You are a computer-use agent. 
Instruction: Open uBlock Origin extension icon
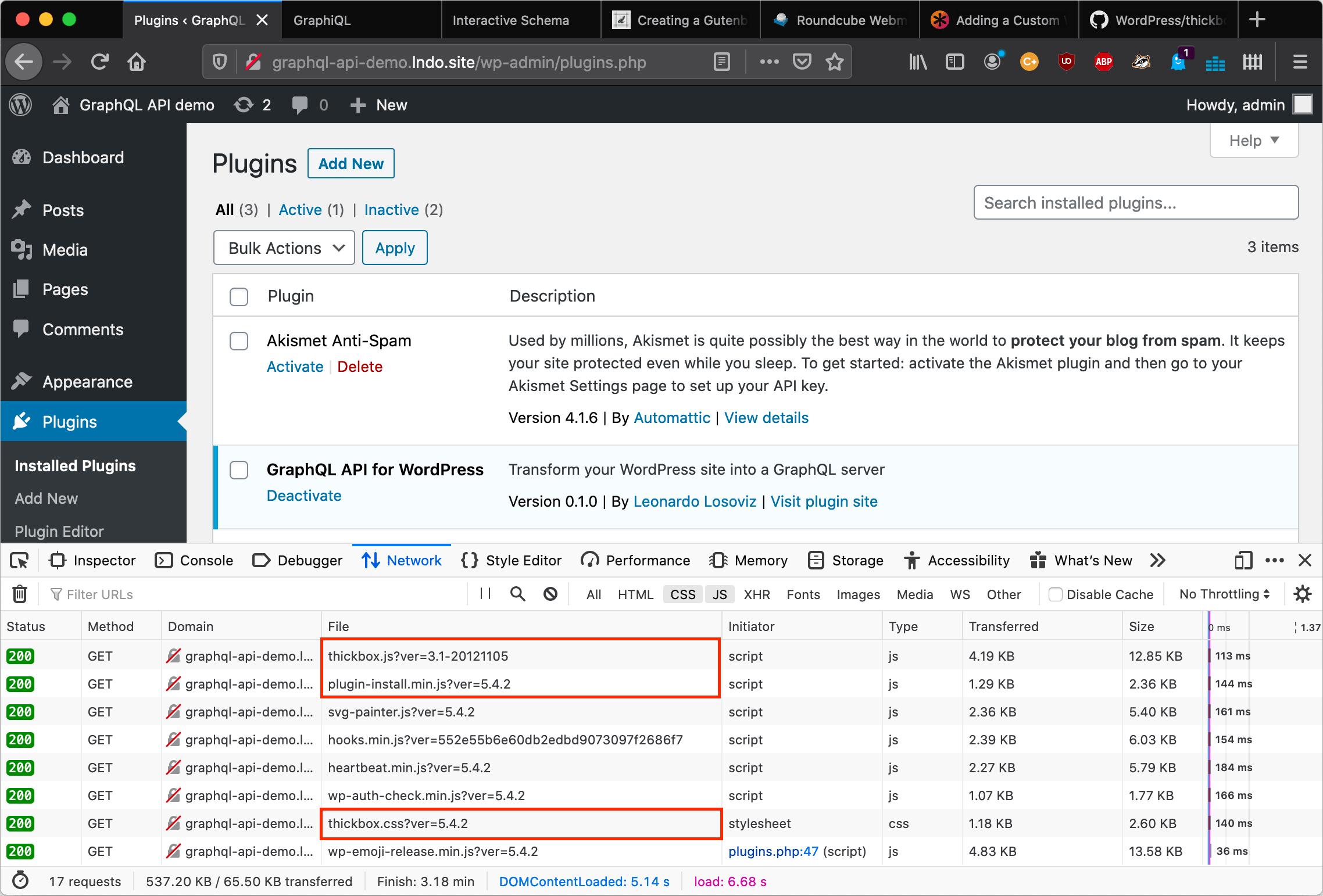click(1067, 62)
